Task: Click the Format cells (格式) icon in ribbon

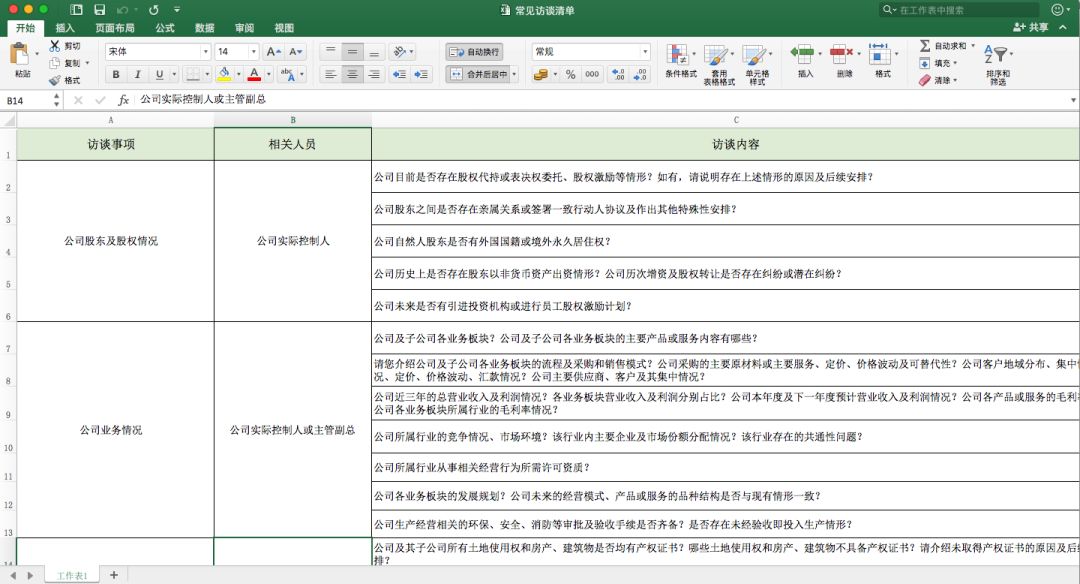Action: (880, 54)
